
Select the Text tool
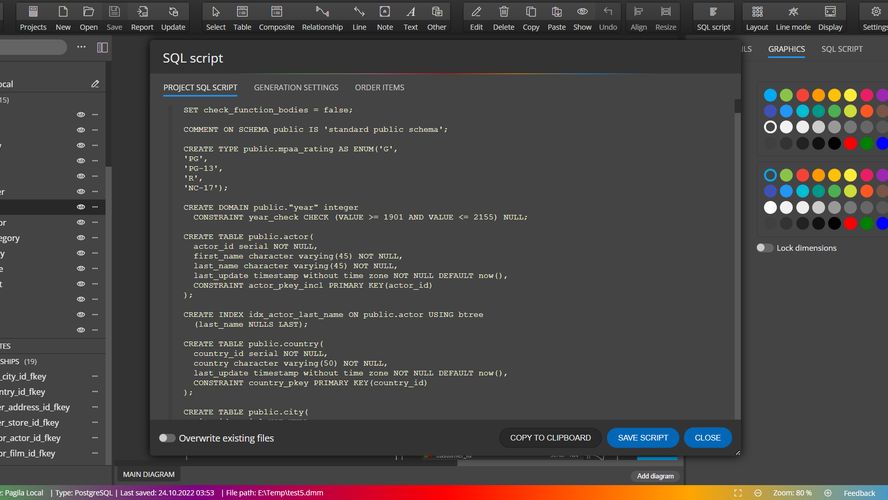(x=411, y=18)
